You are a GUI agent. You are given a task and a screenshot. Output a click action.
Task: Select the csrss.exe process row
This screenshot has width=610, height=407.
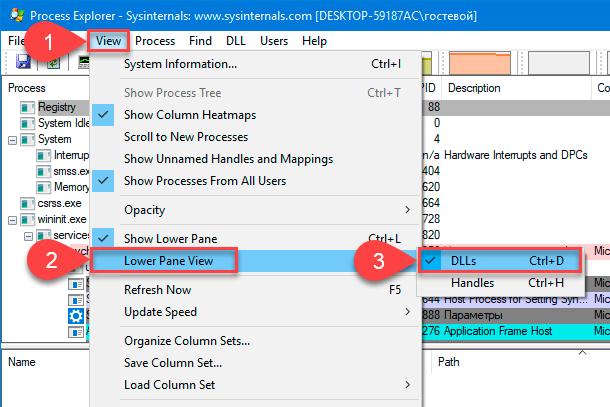click(x=60, y=203)
